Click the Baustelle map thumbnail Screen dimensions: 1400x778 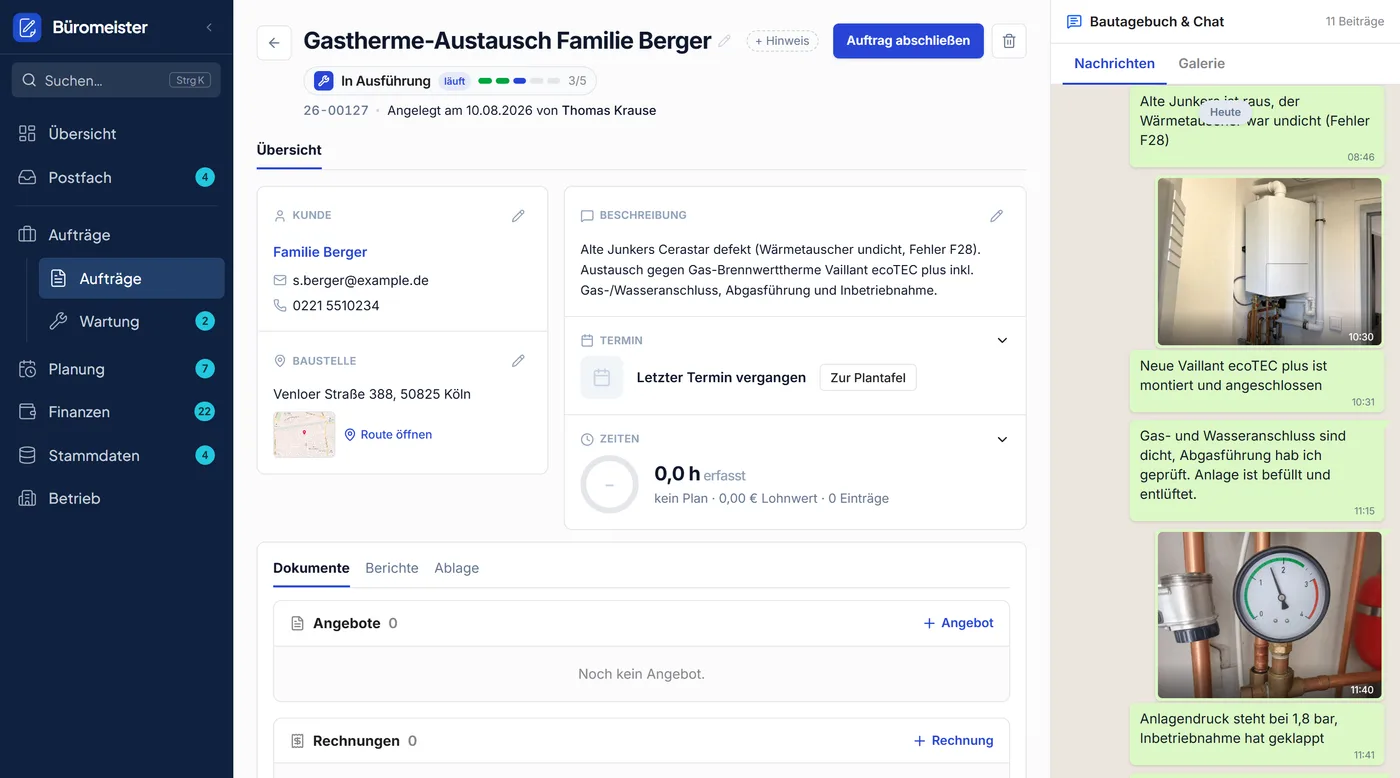click(x=304, y=435)
